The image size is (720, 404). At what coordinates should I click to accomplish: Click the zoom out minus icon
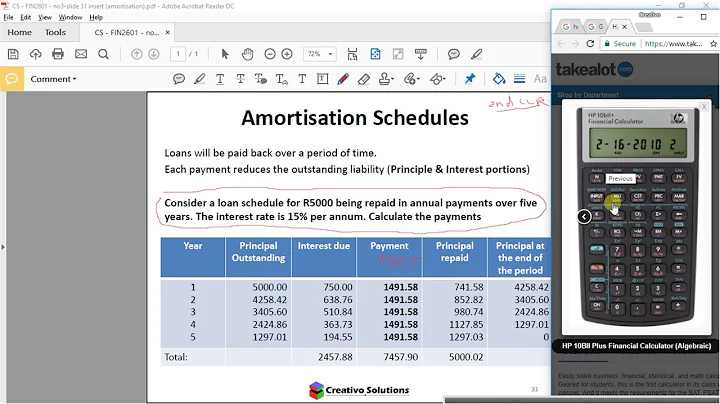coord(270,54)
